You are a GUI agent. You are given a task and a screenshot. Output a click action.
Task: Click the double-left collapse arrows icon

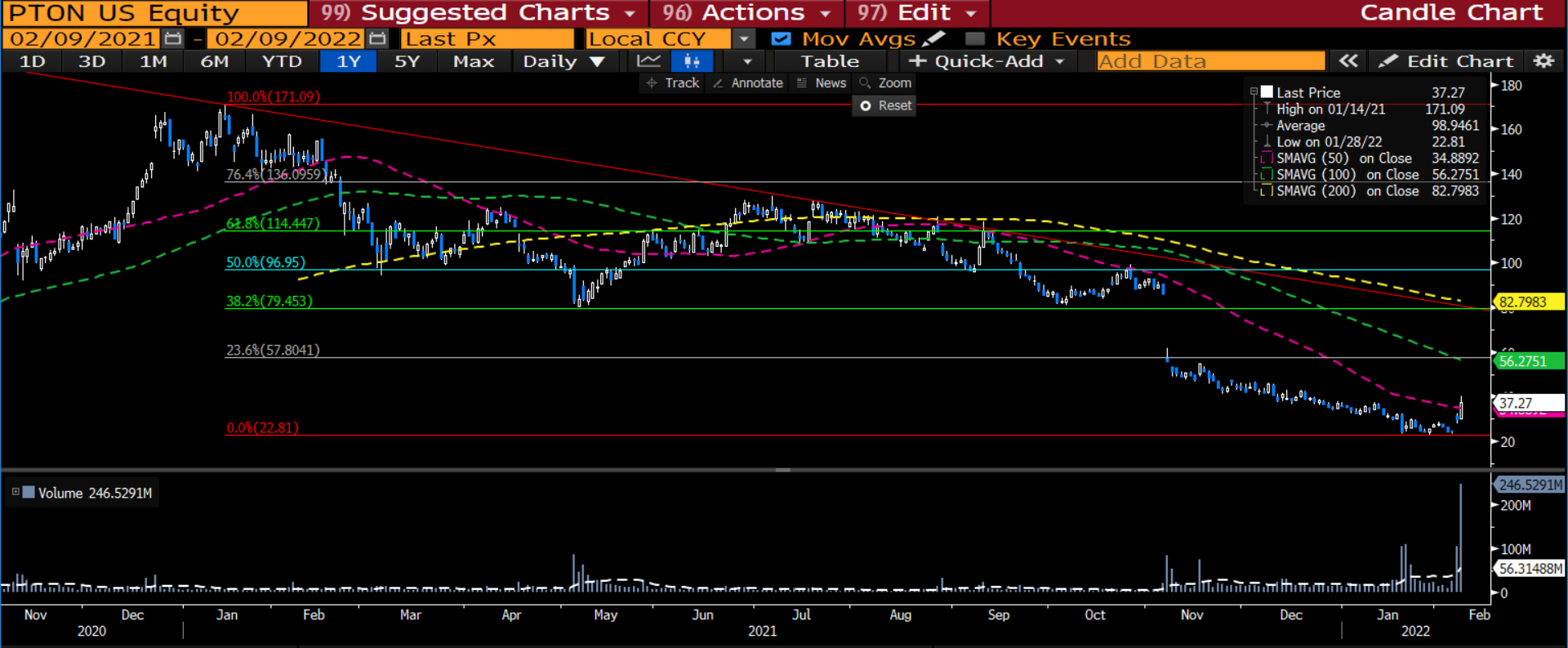tap(1348, 61)
